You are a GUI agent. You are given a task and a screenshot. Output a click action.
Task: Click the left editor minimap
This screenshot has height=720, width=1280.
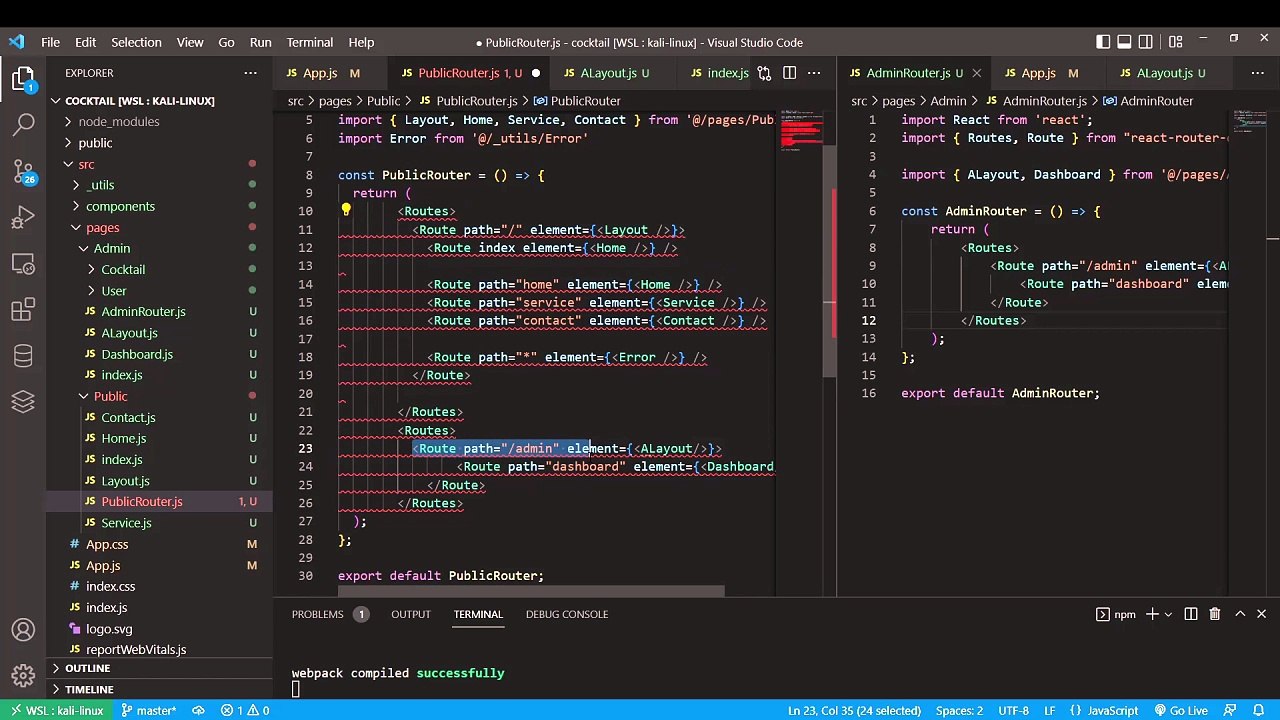pos(801,130)
